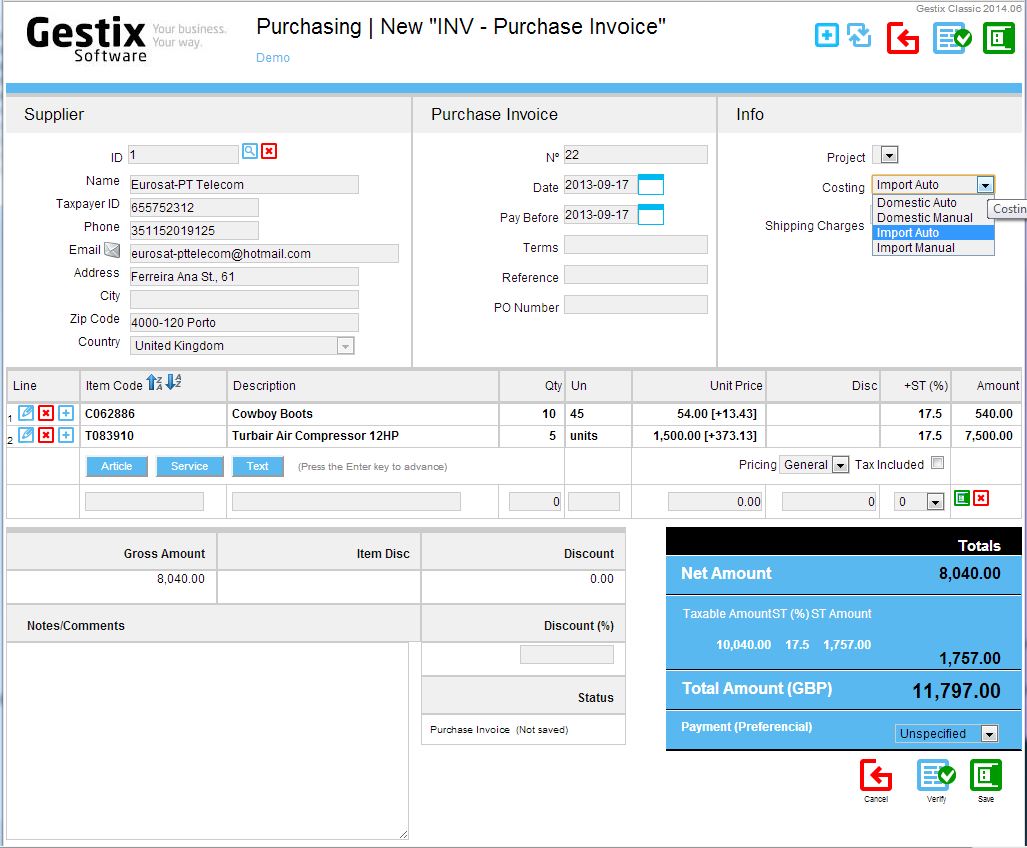Click the Taxpayer ID field 655752312

point(194,208)
